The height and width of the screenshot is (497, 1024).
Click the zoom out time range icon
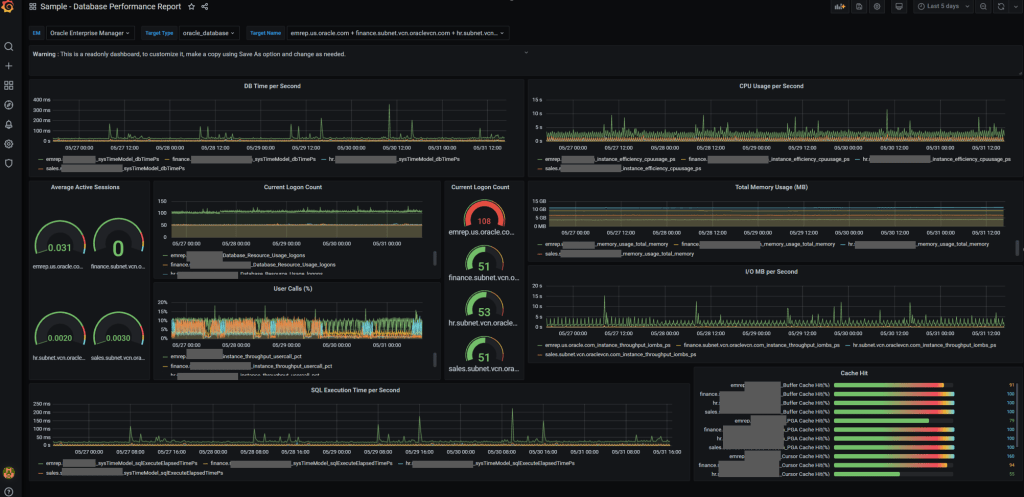[983, 7]
